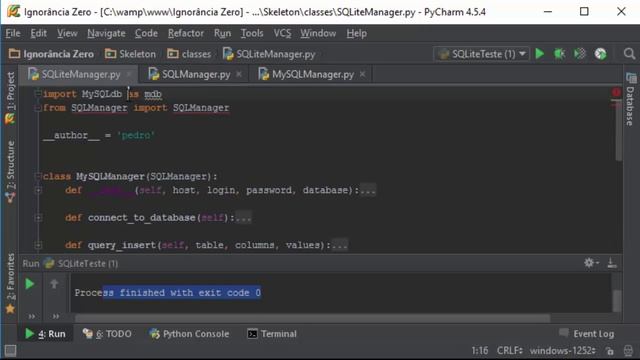Open the Database tool window

pos(631,100)
